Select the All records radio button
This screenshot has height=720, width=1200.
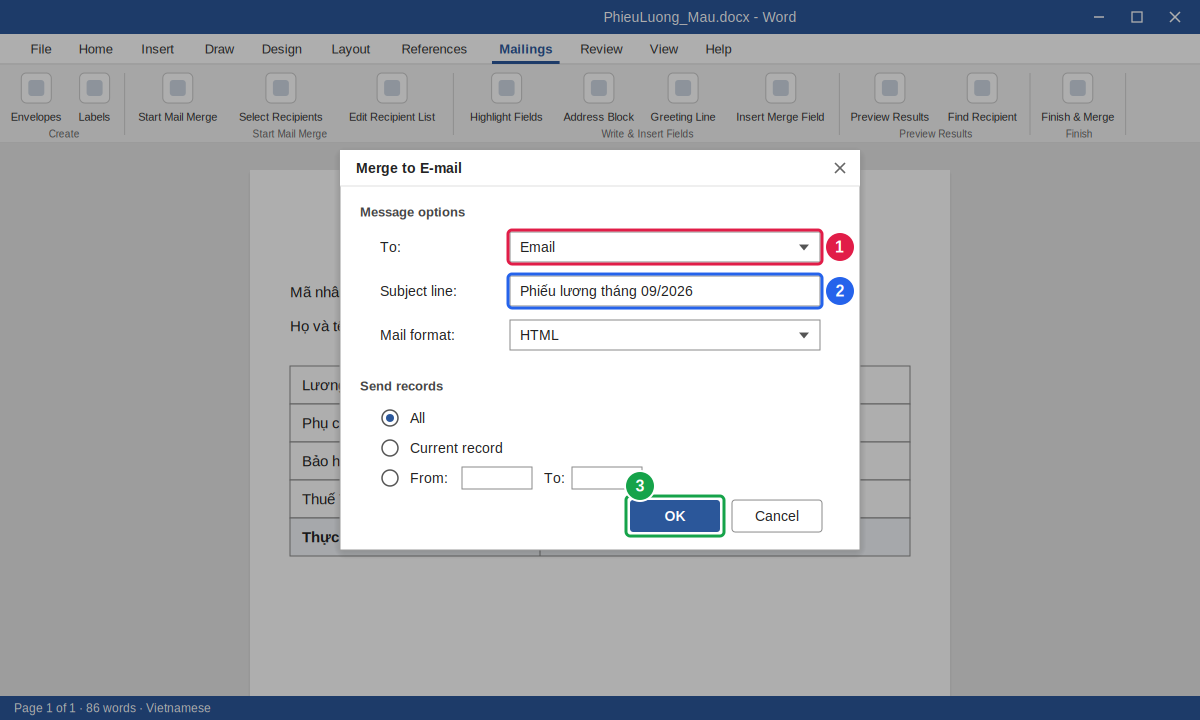coord(390,418)
